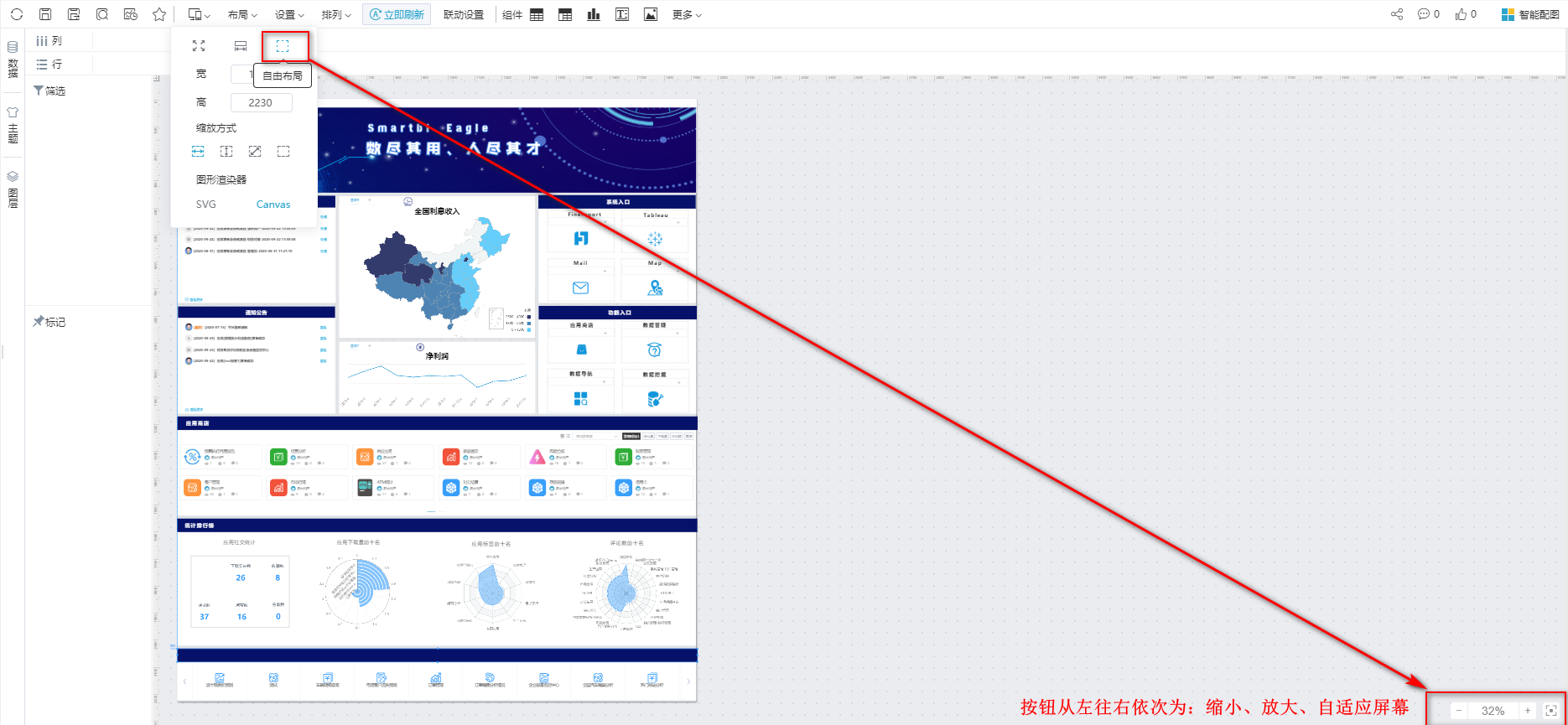Open 智能配图 smart chart recommendation
Image resolution: width=1568 pixels, height=725 pixels.
pos(1530,14)
